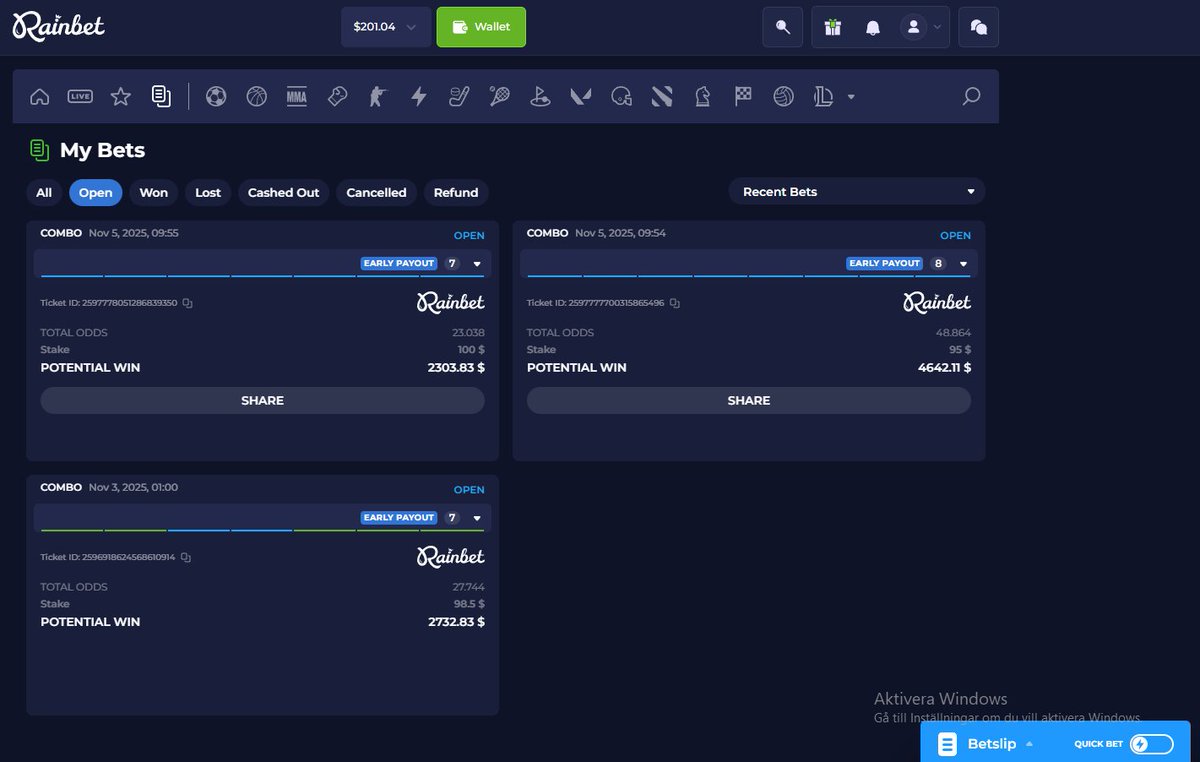Image resolution: width=1200 pixels, height=762 pixels.
Task: Select the lightning bolt sport icon
Action: pos(419,97)
